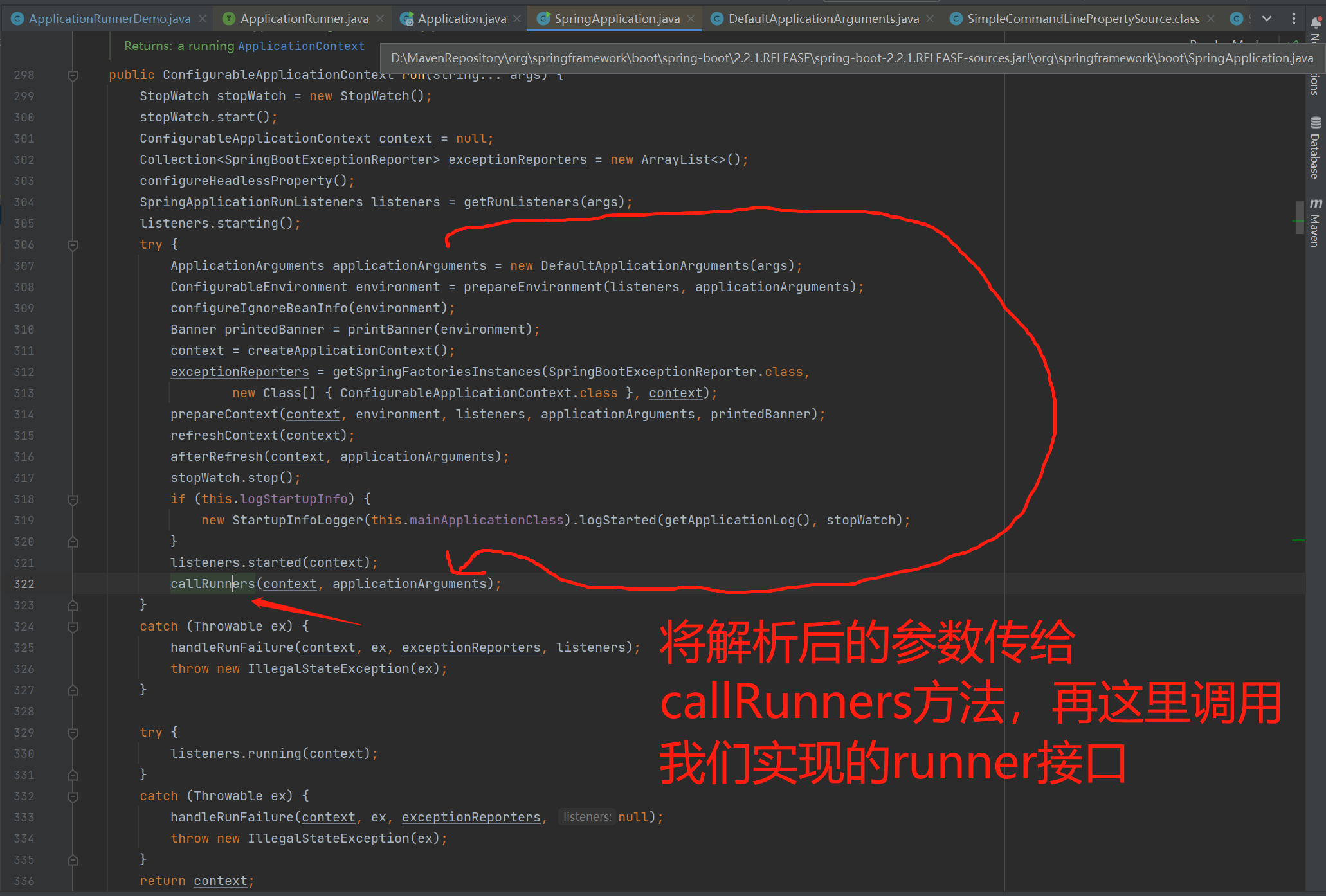The image size is (1326, 896).
Task: Collapse the try block at line 329
Action: pyautogui.click(x=73, y=733)
